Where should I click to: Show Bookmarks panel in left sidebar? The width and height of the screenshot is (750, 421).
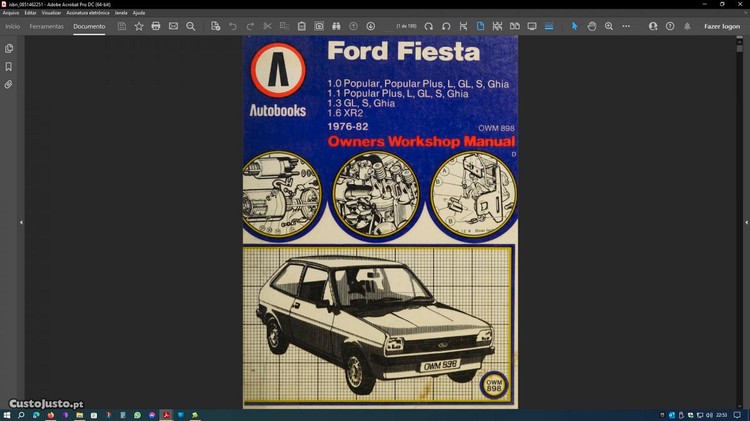[x=9, y=66]
